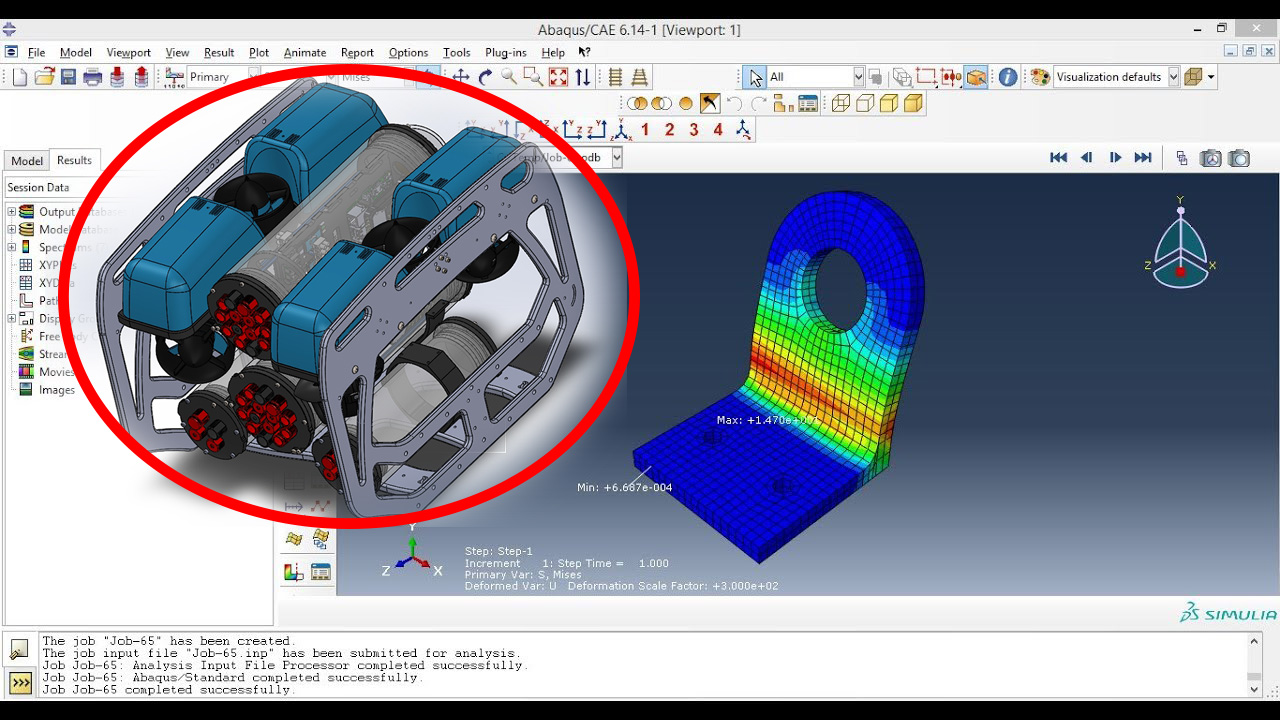Open the render style cube dropdown arrow
1280x720 pixels.
1211,77
